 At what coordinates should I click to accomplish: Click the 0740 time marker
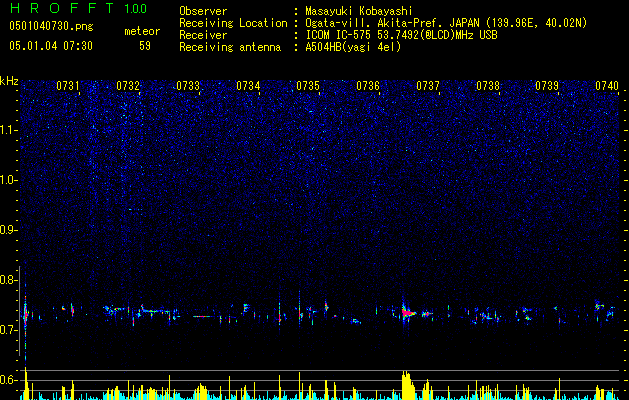point(607,85)
